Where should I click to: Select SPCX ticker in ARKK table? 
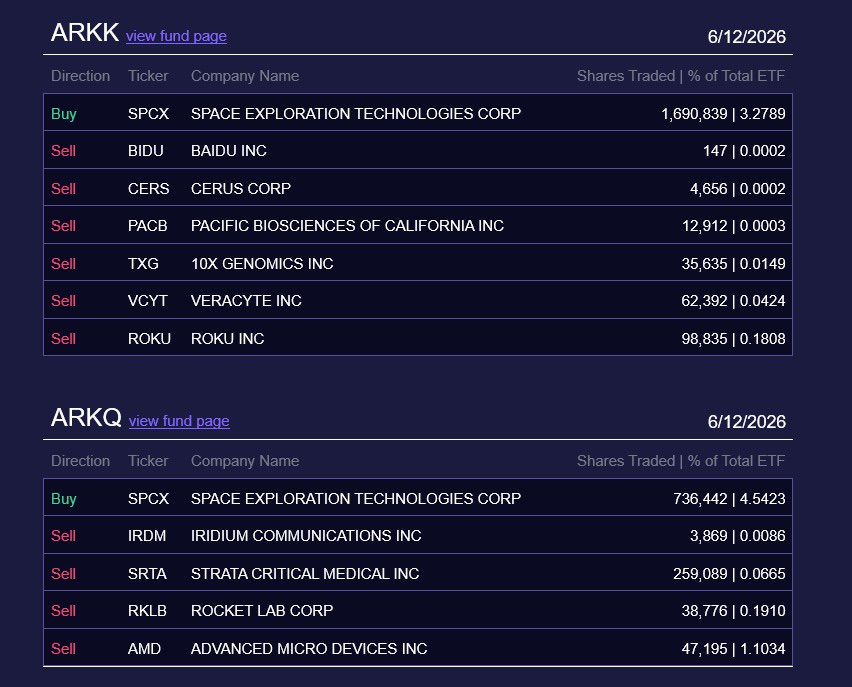tap(148, 114)
